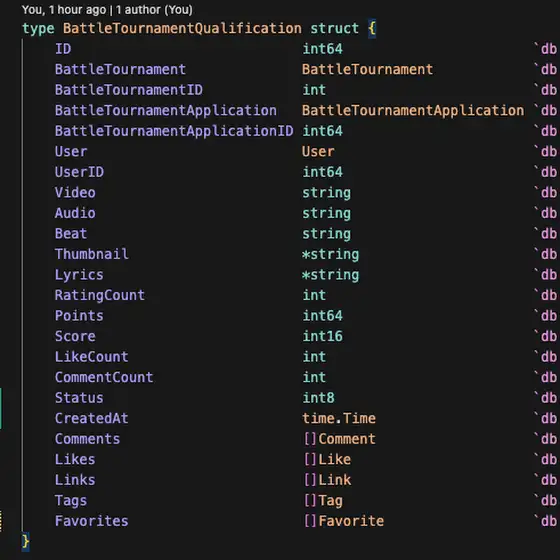
Task: Click the orange BattleTournamentApplication type reference
Action: [x=413, y=110]
